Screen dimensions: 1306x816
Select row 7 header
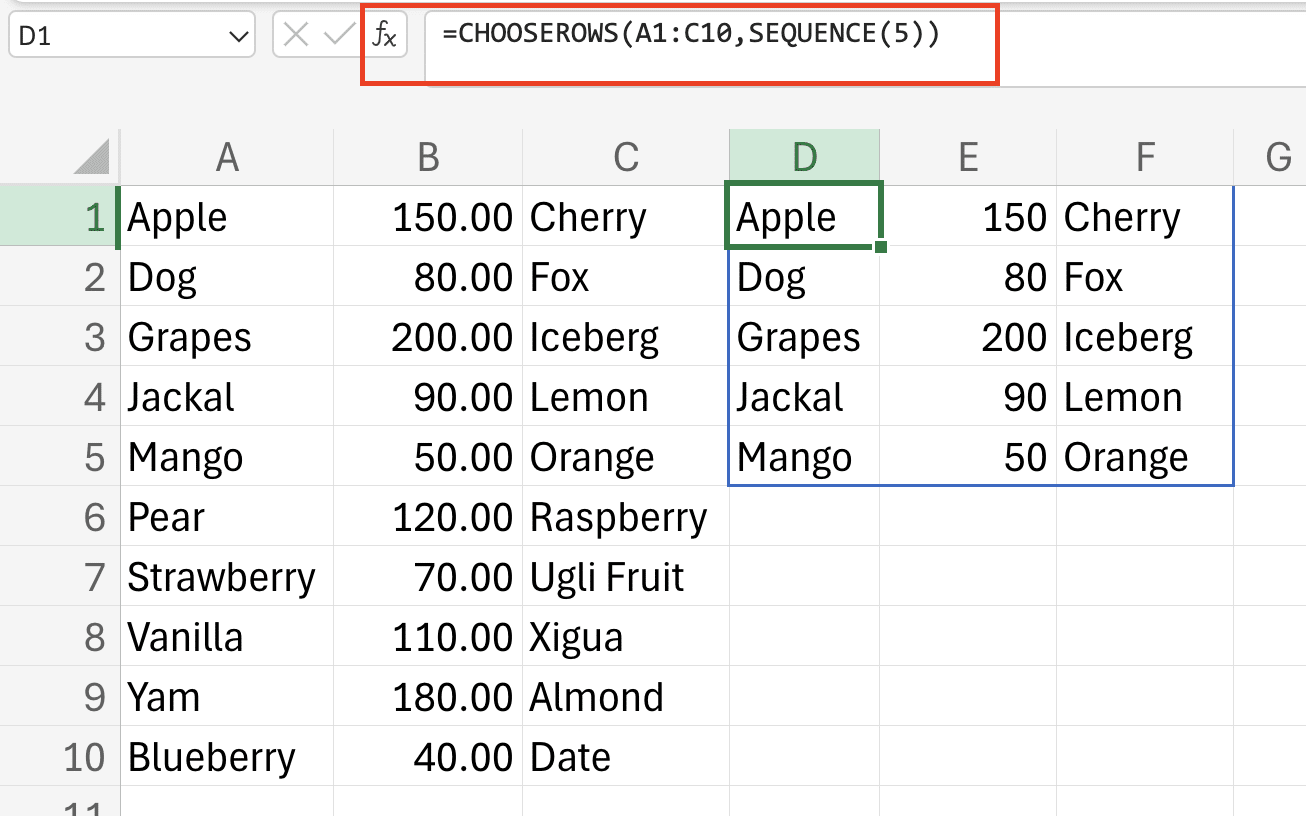[x=60, y=576]
